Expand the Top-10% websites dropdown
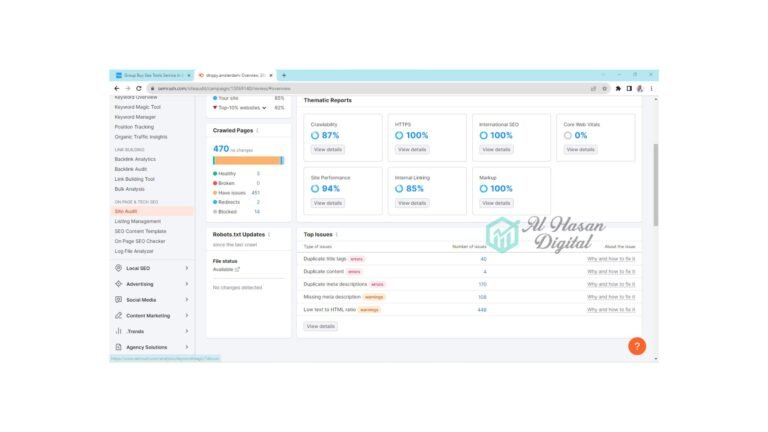Viewport: 768px width, 432px height. click(265, 107)
